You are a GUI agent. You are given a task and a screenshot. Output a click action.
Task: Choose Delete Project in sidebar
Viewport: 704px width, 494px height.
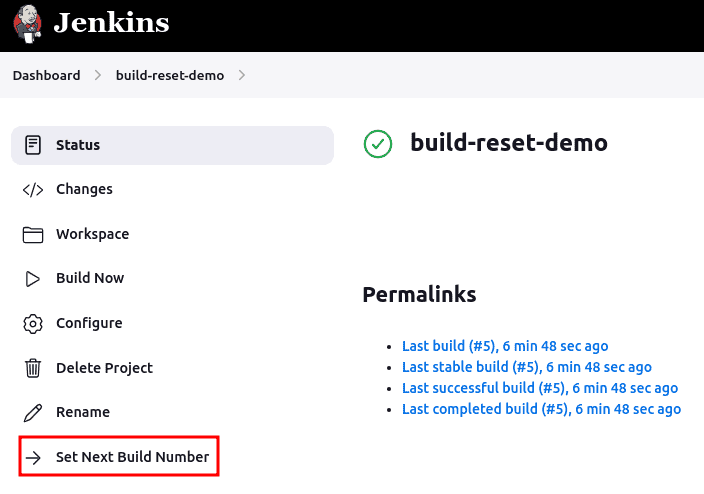click(104, 368)
